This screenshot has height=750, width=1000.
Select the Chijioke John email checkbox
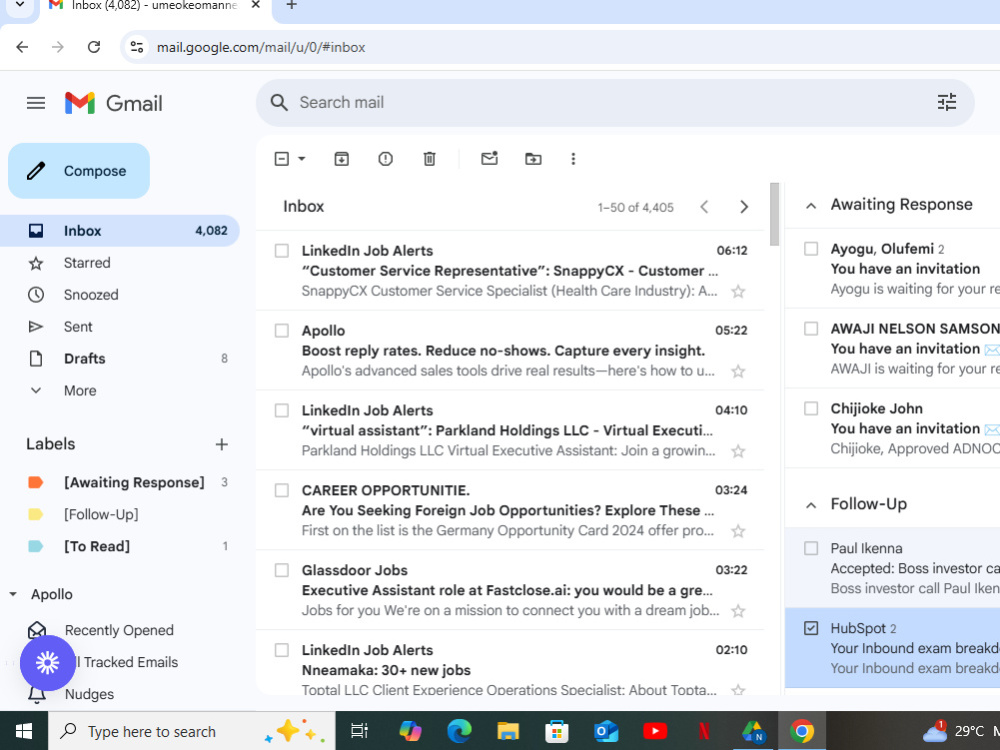[811, 408]
